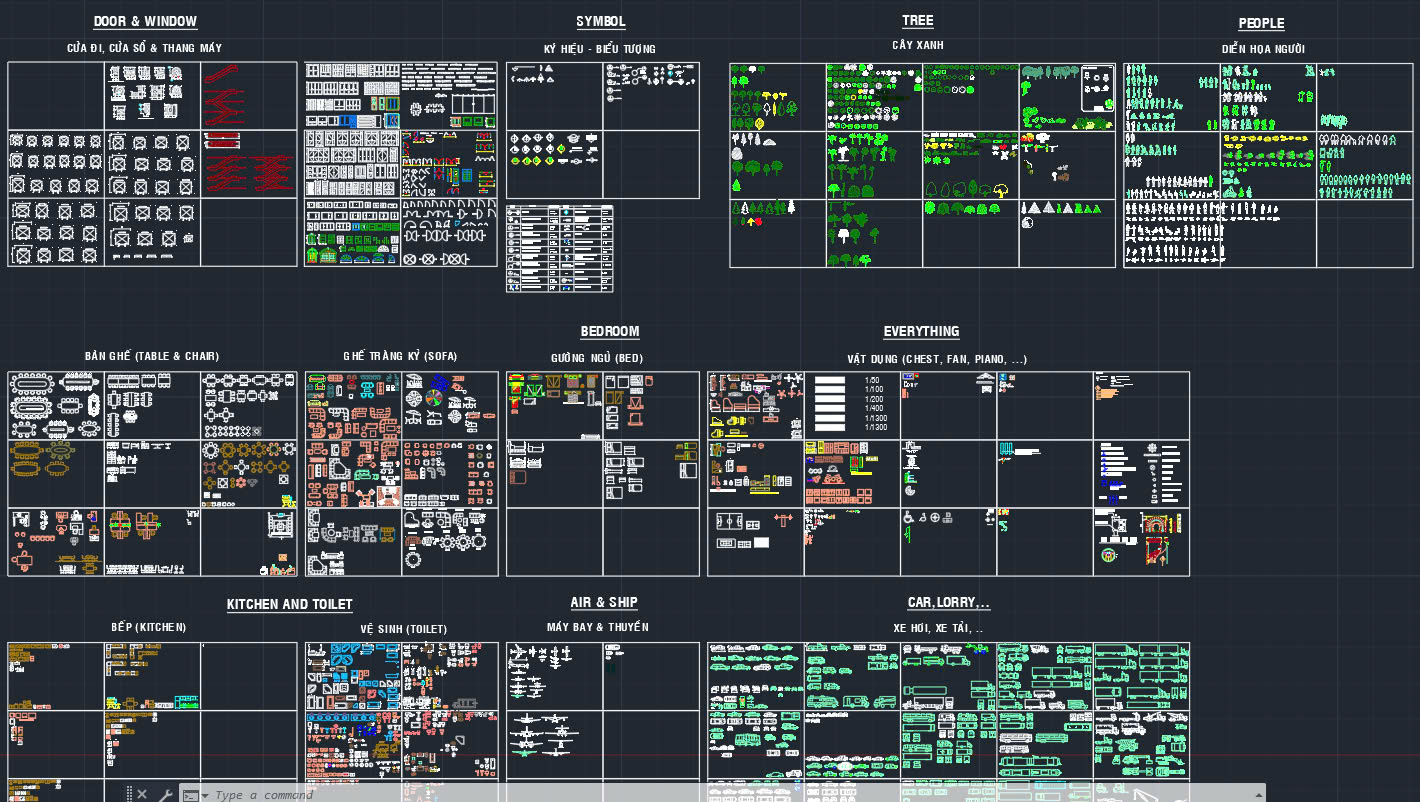This screenshot has width=1420, height=802.
Task: Open recent commands dropdown beside the command prompt
Action: point(205,795)
